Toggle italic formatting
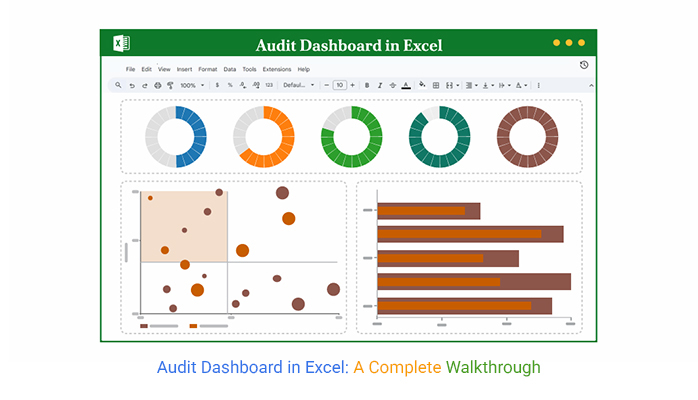Screen dimensions: 698x400 click(379, 86)
